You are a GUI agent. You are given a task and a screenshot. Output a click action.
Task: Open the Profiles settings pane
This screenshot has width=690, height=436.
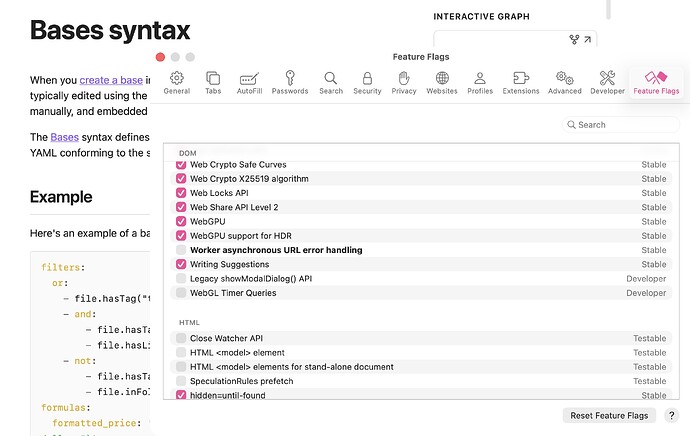(480, 82)
